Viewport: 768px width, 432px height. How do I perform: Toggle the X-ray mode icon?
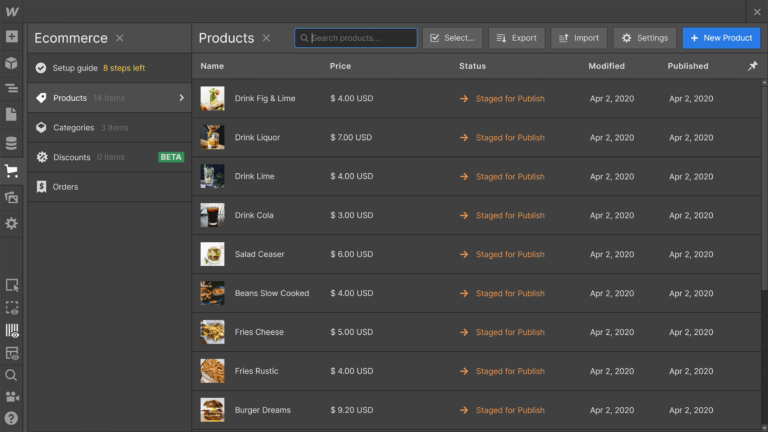(12, 353)
